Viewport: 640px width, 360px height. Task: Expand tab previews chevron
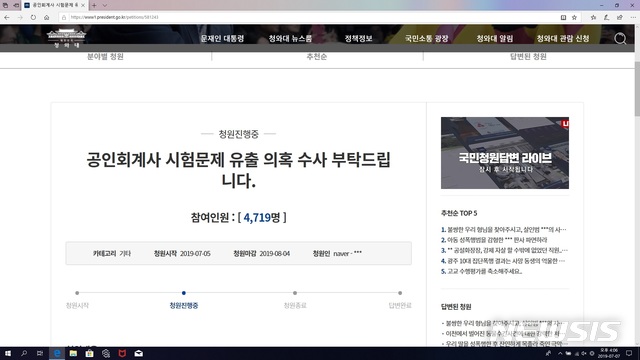click(105, 5)
